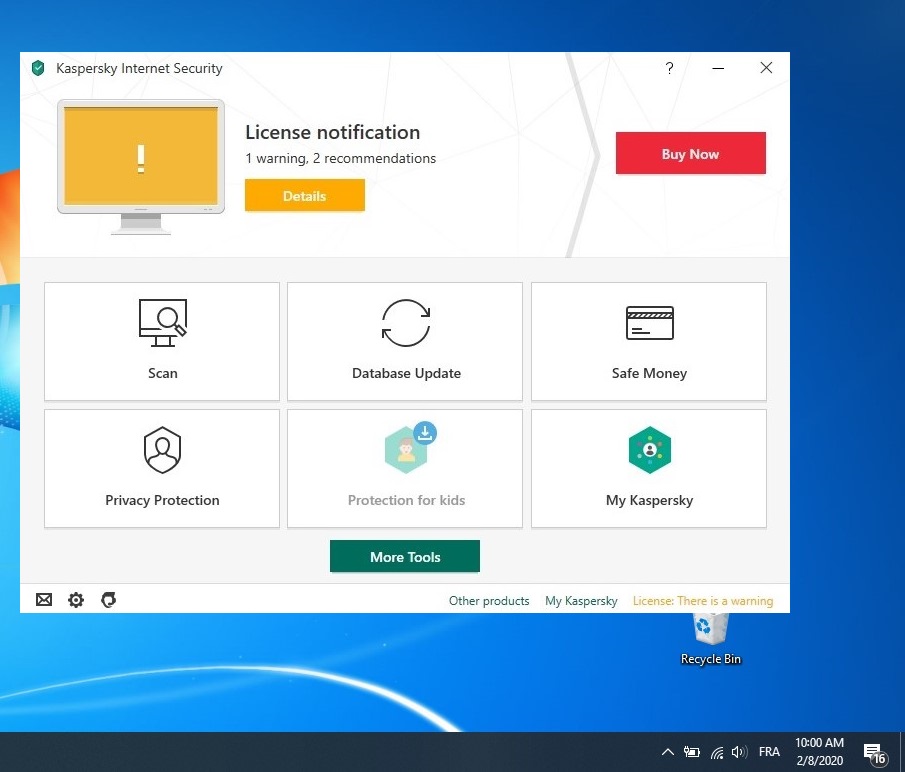905x772 pixels.
Task: Click the License warning link
Action: pyautogui.click(x=703, y=601)
